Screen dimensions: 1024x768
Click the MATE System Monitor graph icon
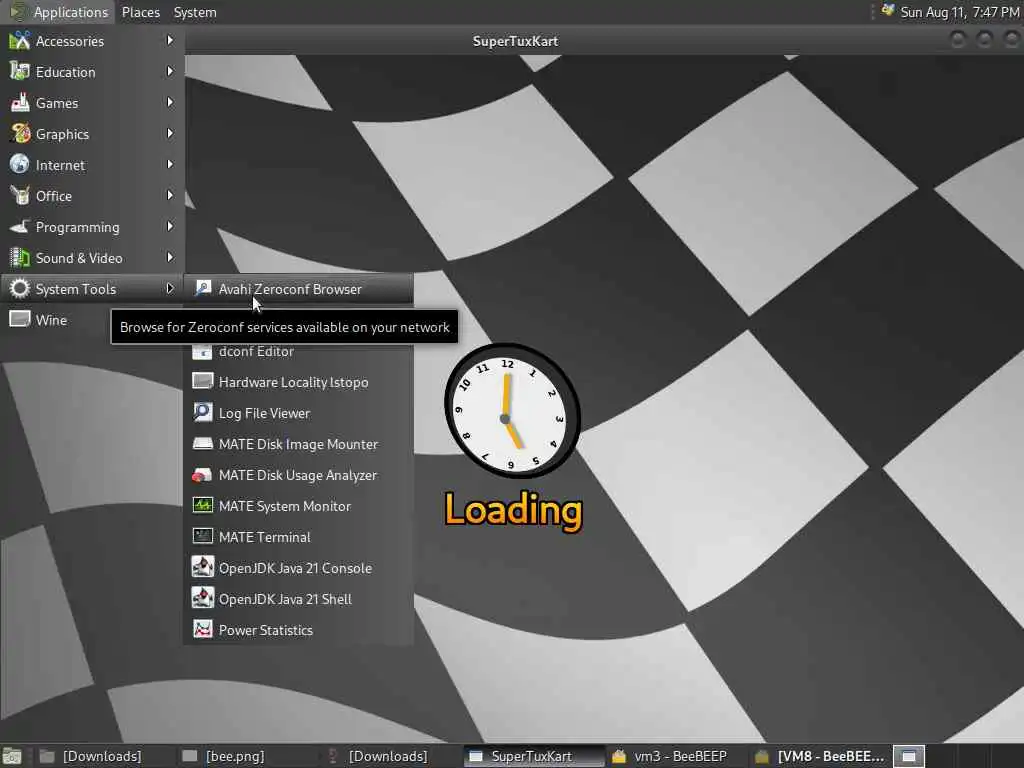coord(203,505)
